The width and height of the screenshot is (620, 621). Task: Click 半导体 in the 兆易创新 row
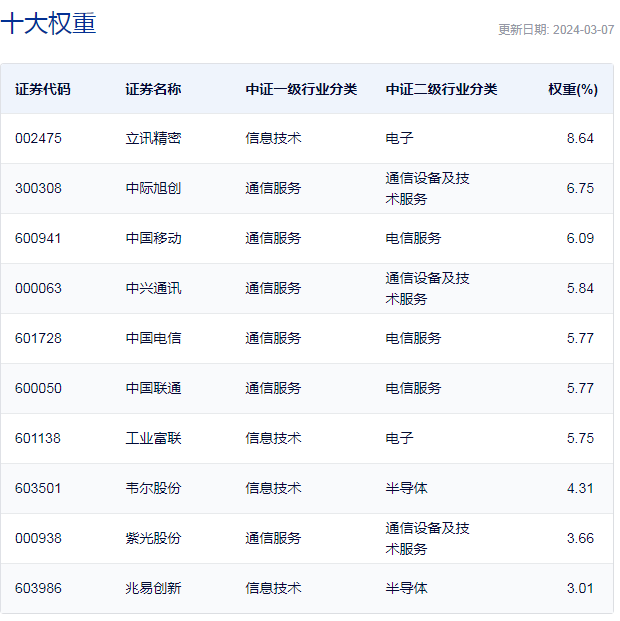[406, 588]
